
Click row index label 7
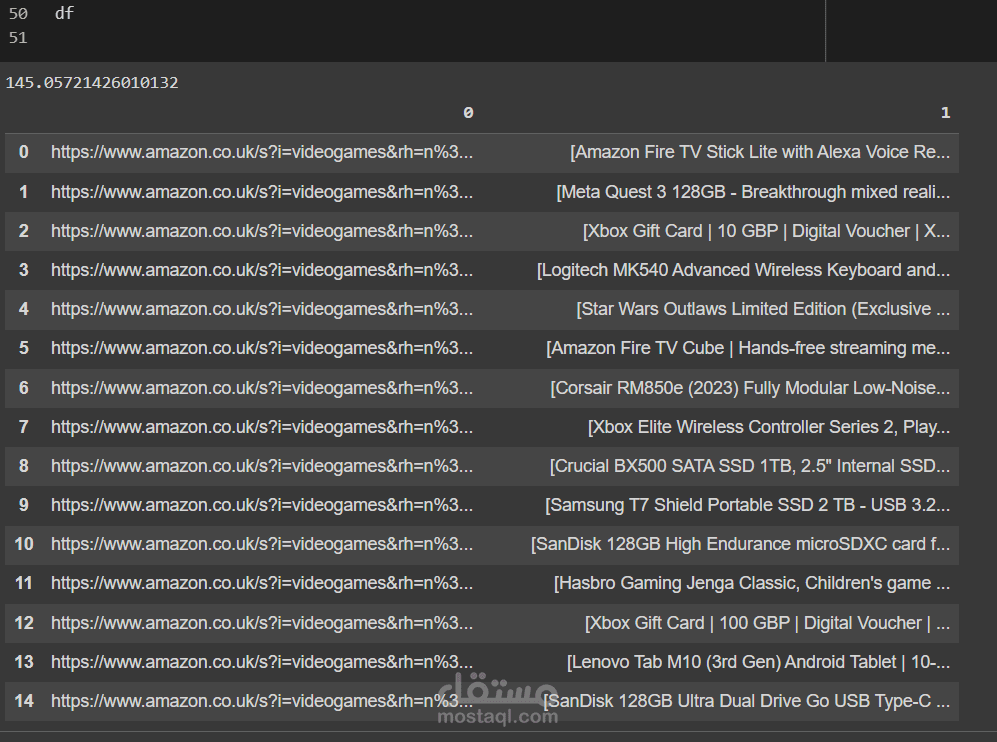click(x=24, y=427)
